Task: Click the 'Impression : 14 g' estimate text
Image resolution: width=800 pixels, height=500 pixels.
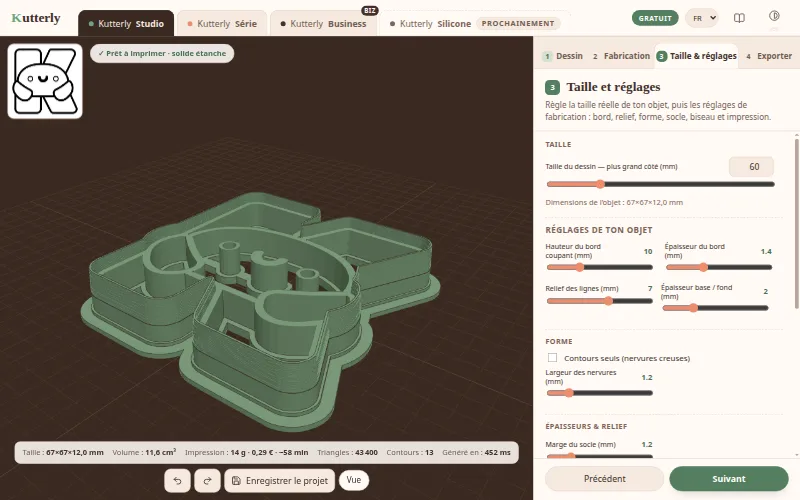Action: point(246,453)
